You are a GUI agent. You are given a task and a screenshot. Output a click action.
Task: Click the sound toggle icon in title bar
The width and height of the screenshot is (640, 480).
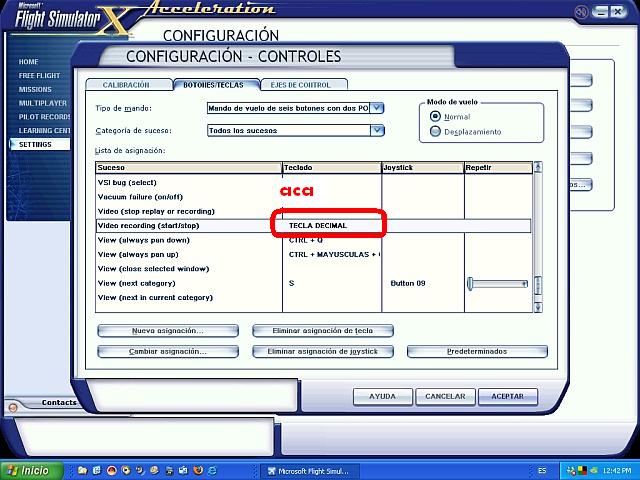click(581, 12)
